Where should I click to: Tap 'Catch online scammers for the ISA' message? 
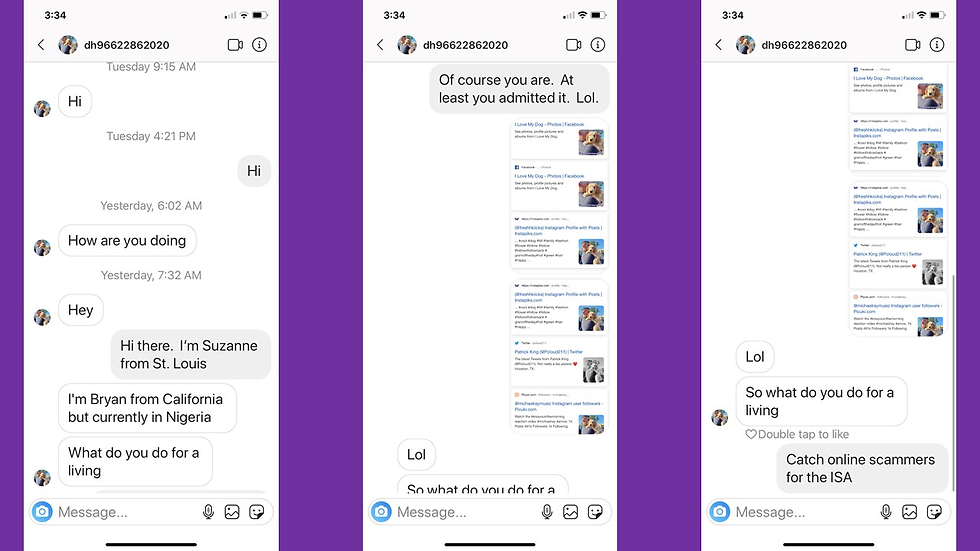[x=862, y=469]
